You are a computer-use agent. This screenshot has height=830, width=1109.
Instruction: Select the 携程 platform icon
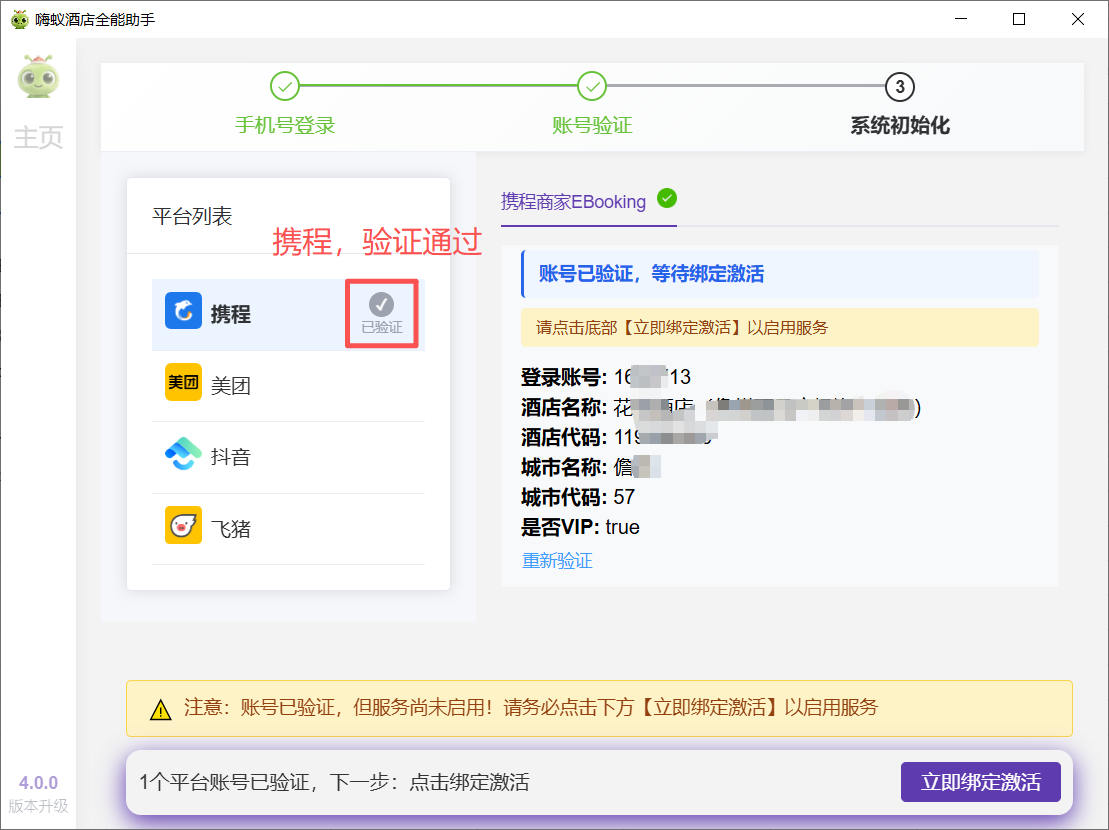click(181, 311)
